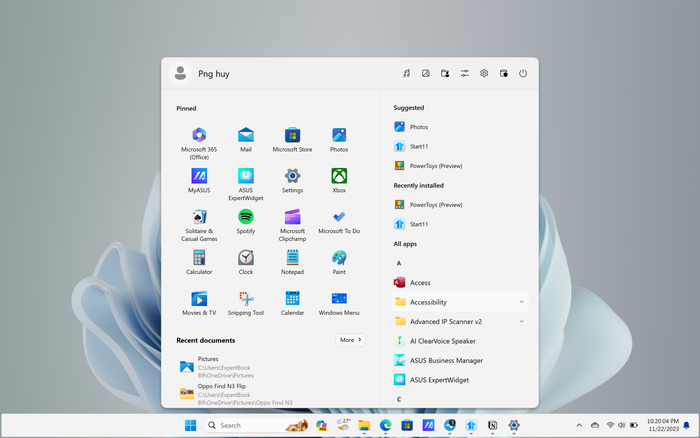This screenshot has height=438, width=700.
Task: Open the weather widget on the taskbar
Action: [343, 425]
